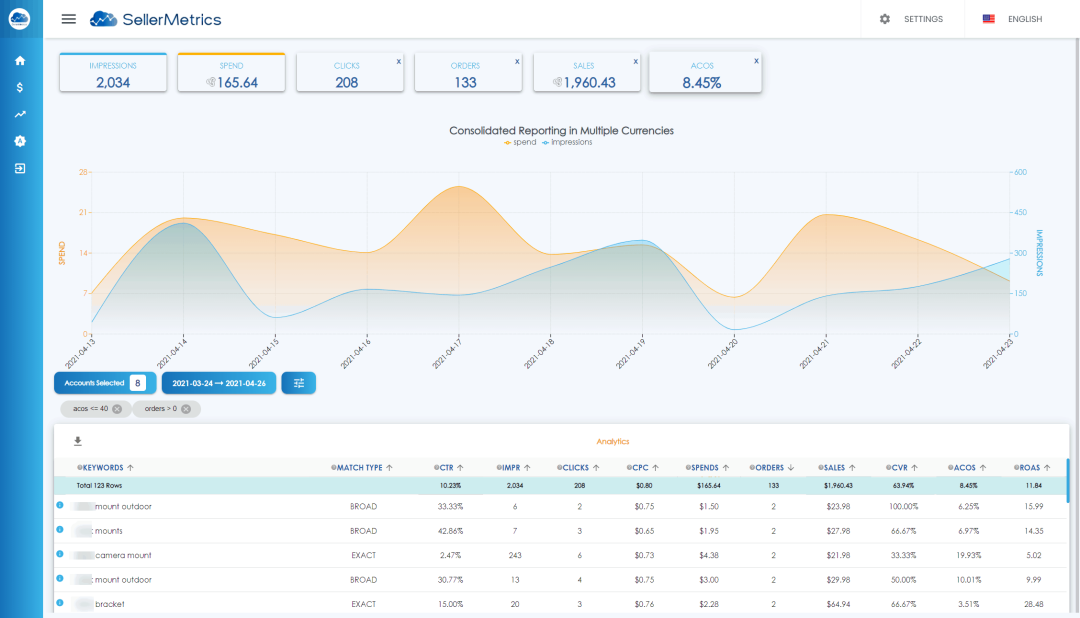Click the logout icon in the sidebar
The width and height of the screenshot is (1080, 618).
[x=19, y=168]
